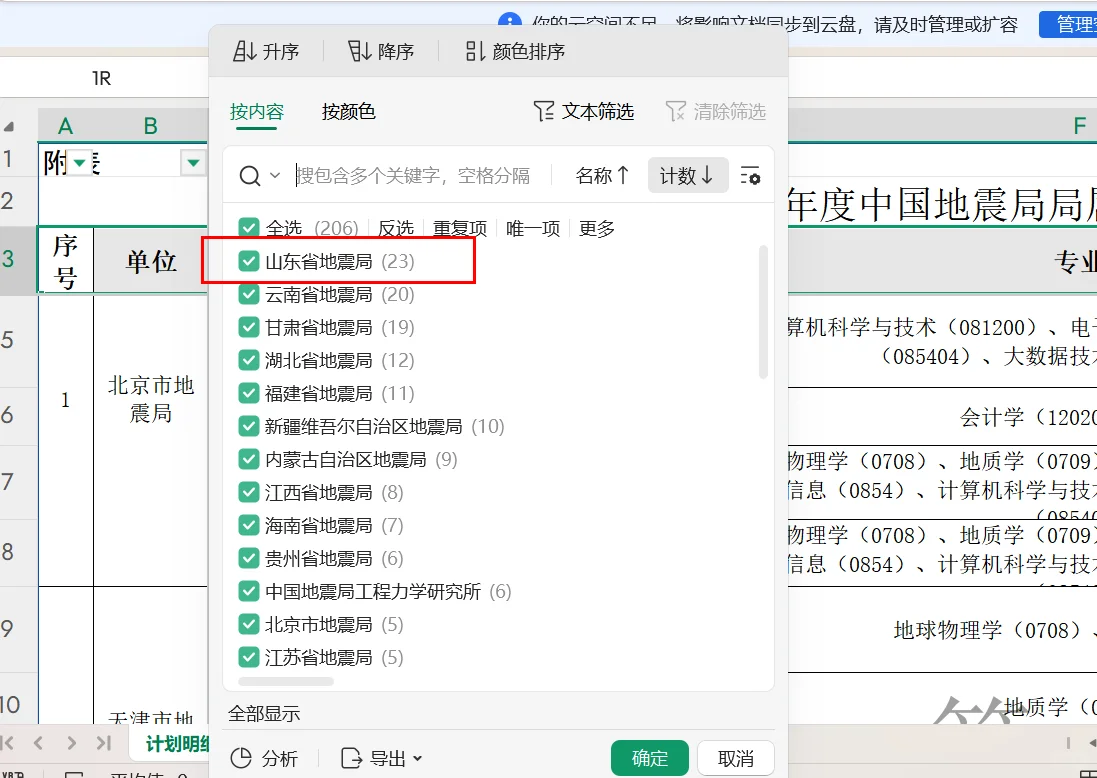Select column A header
1097x778 pixels.
point(66,126)
